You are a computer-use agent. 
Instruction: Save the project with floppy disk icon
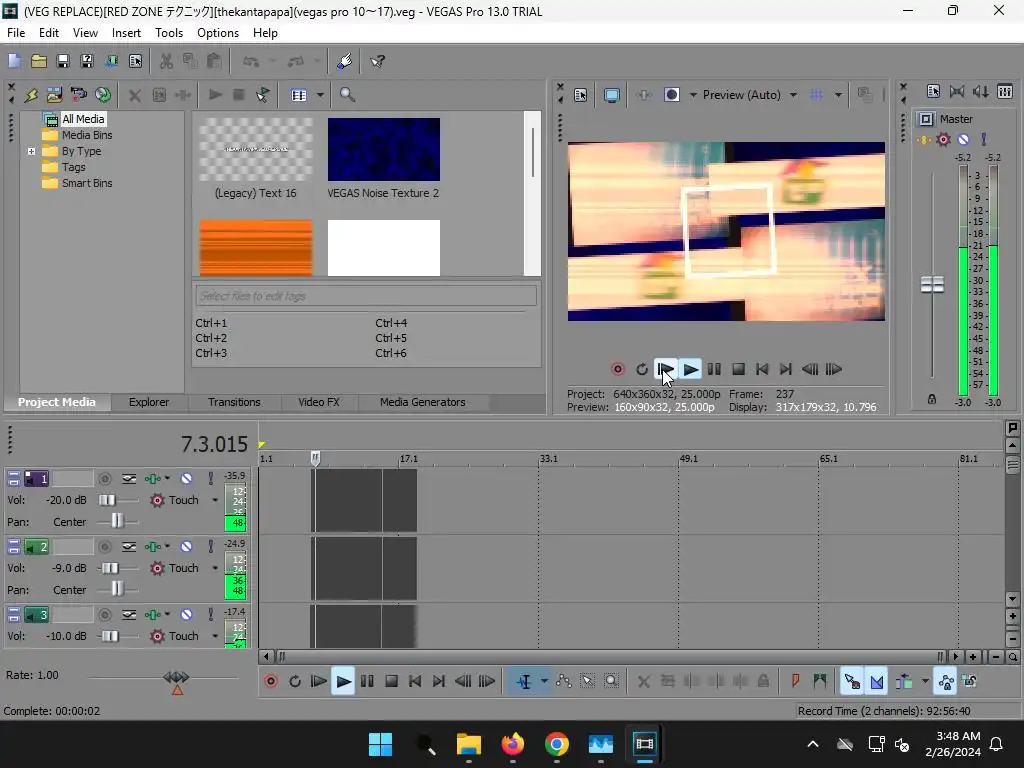tap(63, 61)
